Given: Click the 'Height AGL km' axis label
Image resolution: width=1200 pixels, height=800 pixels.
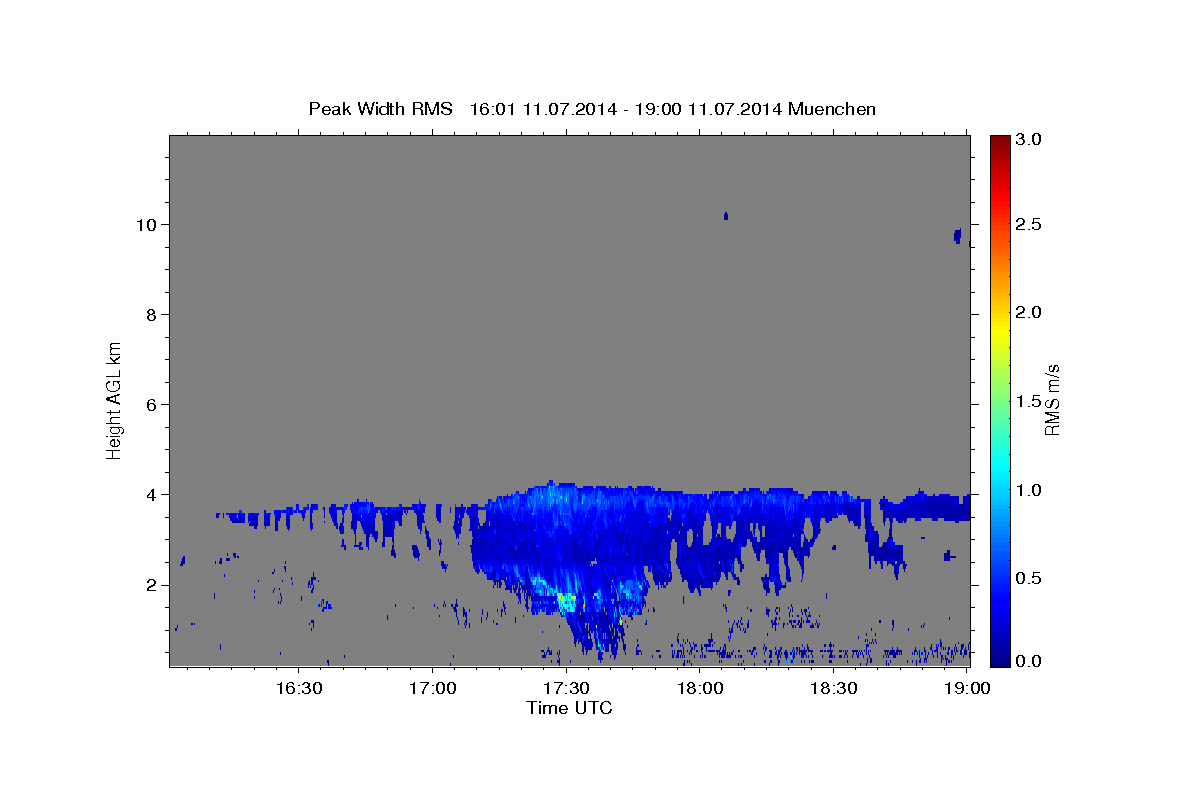Looking at the screenshot, I should tap(114, 400).
